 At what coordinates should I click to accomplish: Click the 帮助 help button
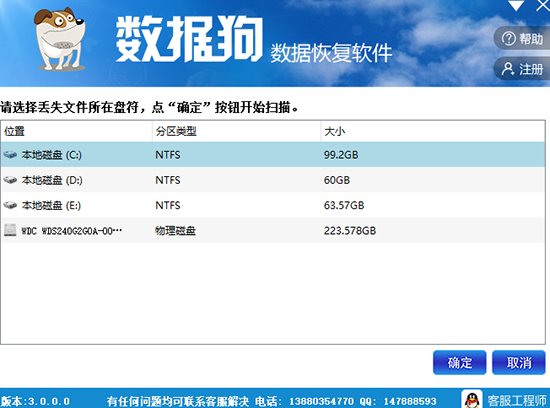522,38
